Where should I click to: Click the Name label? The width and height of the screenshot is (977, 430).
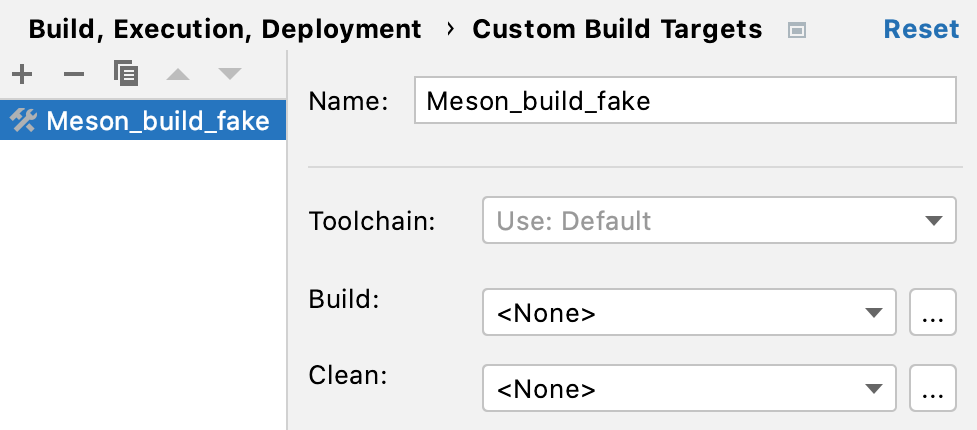pos(348,101)
